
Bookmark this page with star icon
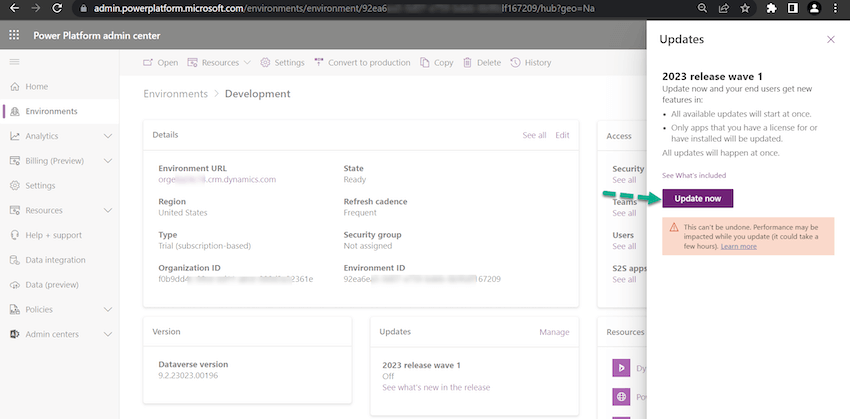[745, 9]
